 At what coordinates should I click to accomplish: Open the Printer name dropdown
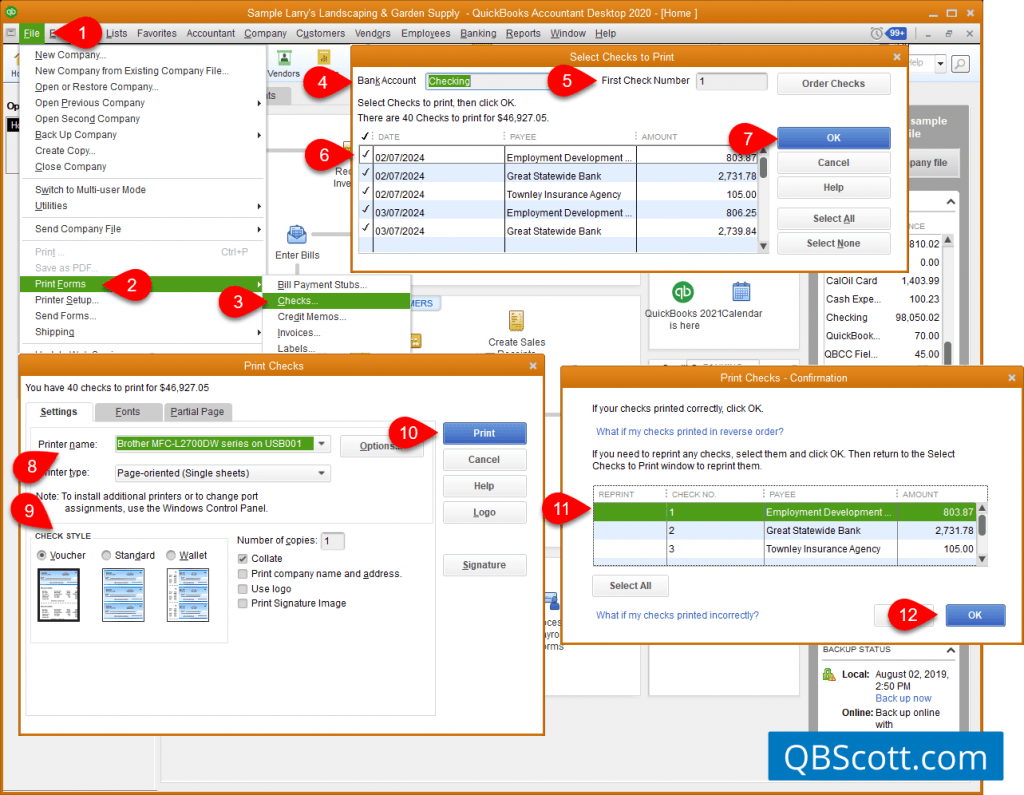tap(321, 444)
